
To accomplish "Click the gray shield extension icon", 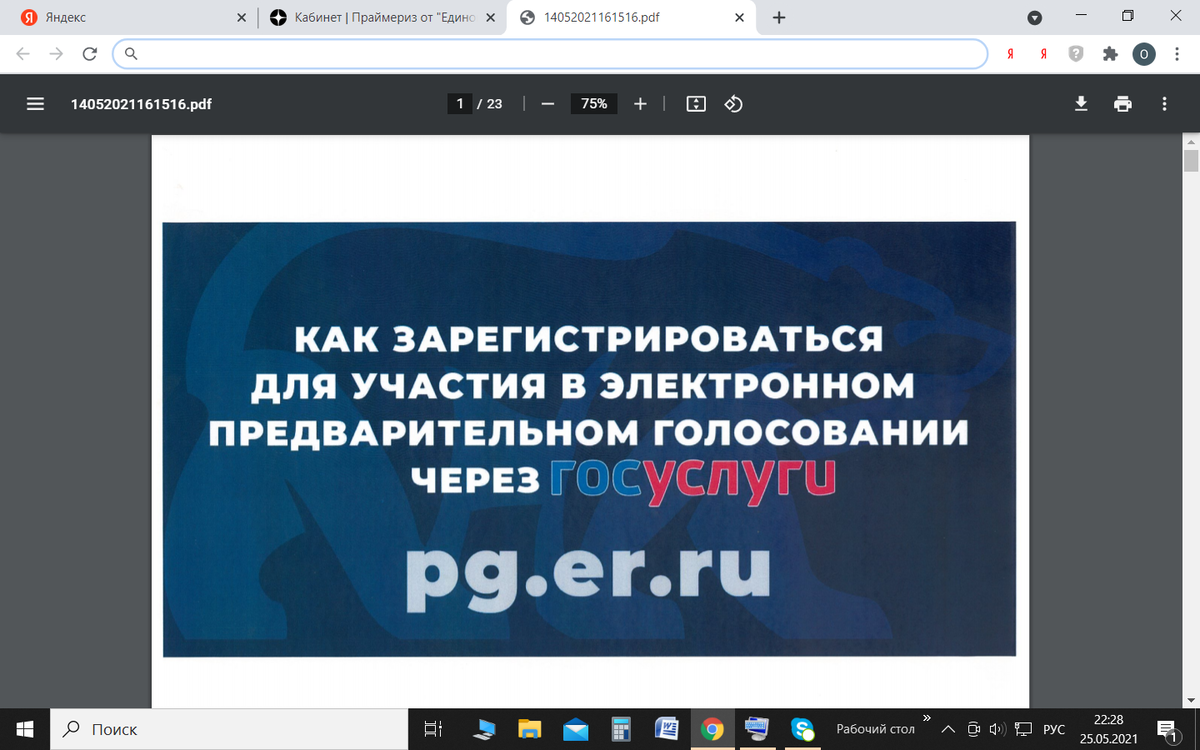I will tap(1076, 54).
